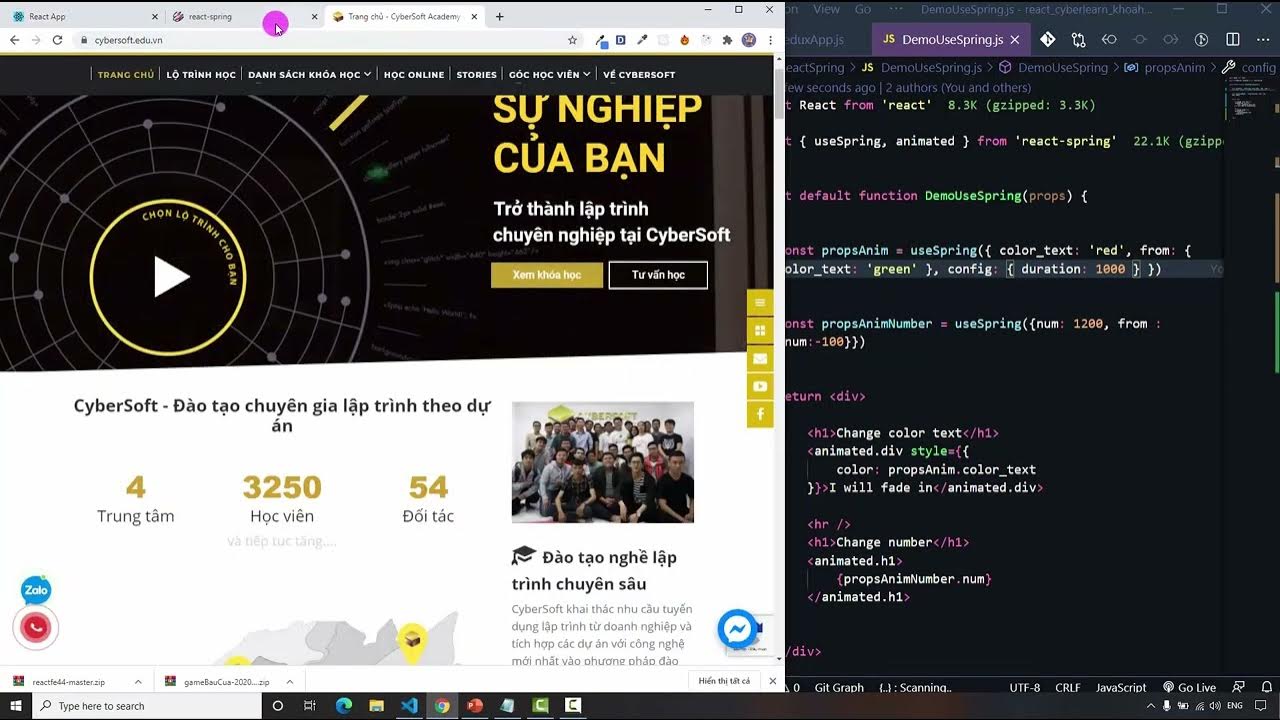Click the yellow YouTube sidebar icon
The image size is (1280, 720).
(x=760, y=386)
